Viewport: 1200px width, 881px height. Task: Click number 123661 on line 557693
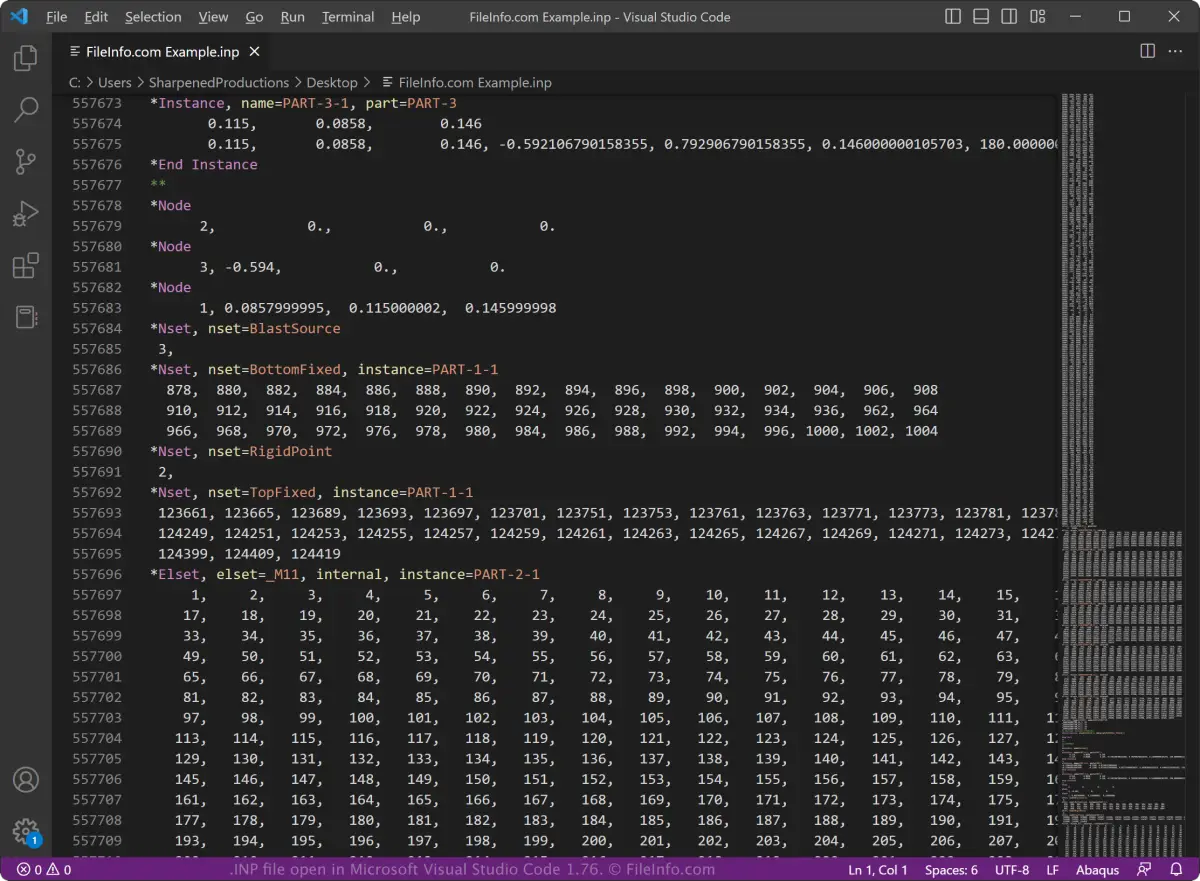point(183,513)
